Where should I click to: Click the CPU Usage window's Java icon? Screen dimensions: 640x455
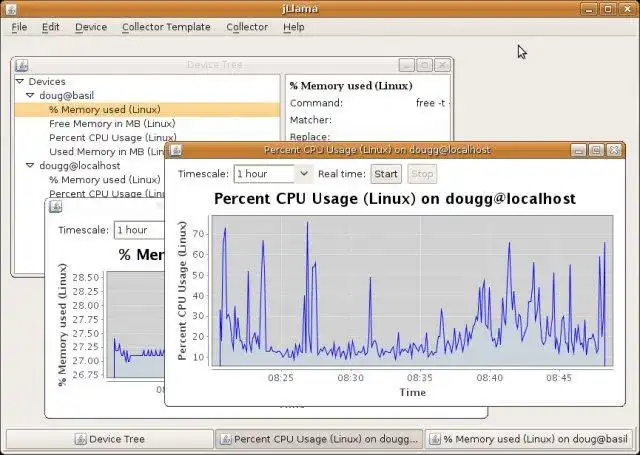176,150
